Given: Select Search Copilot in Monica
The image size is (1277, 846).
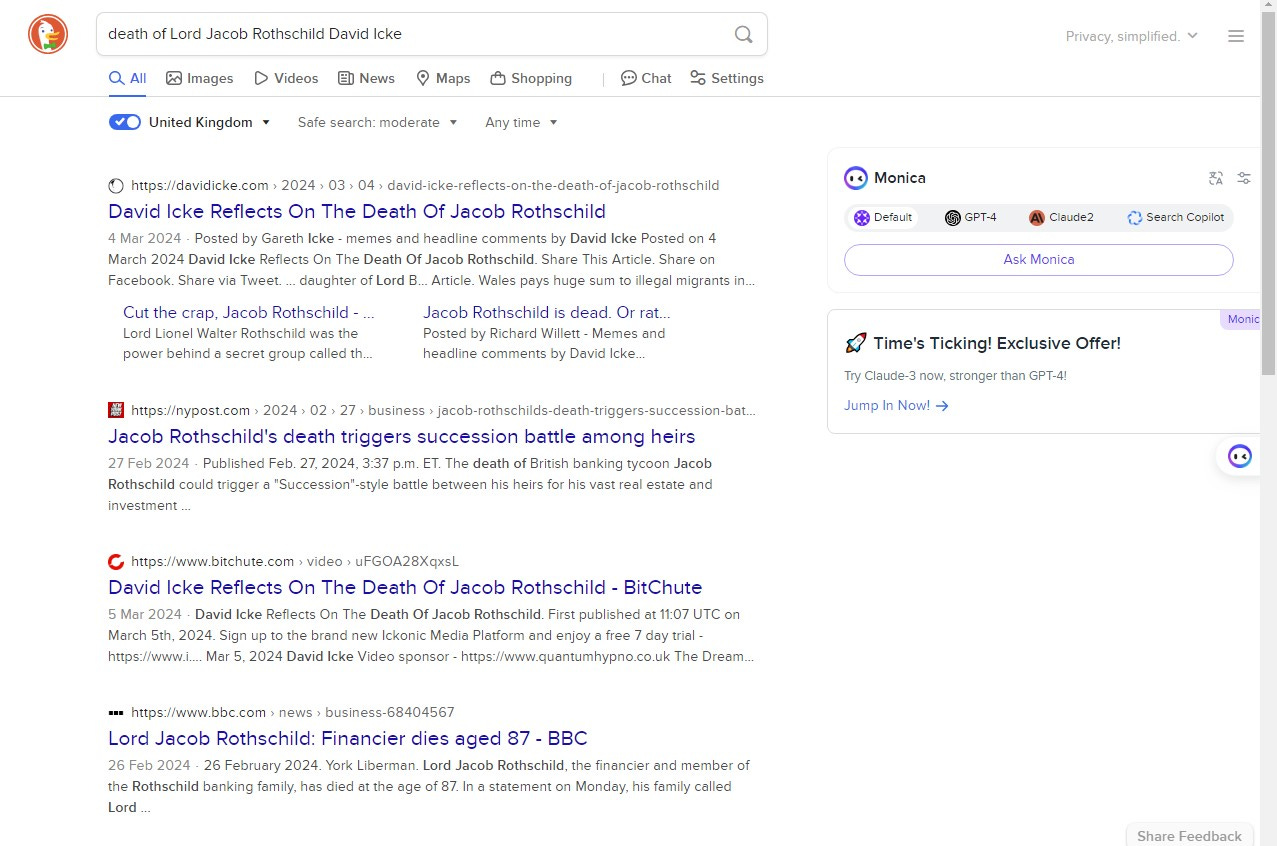Looking at the screenshot, I should pyautogui.click(x=1176, y=217).
